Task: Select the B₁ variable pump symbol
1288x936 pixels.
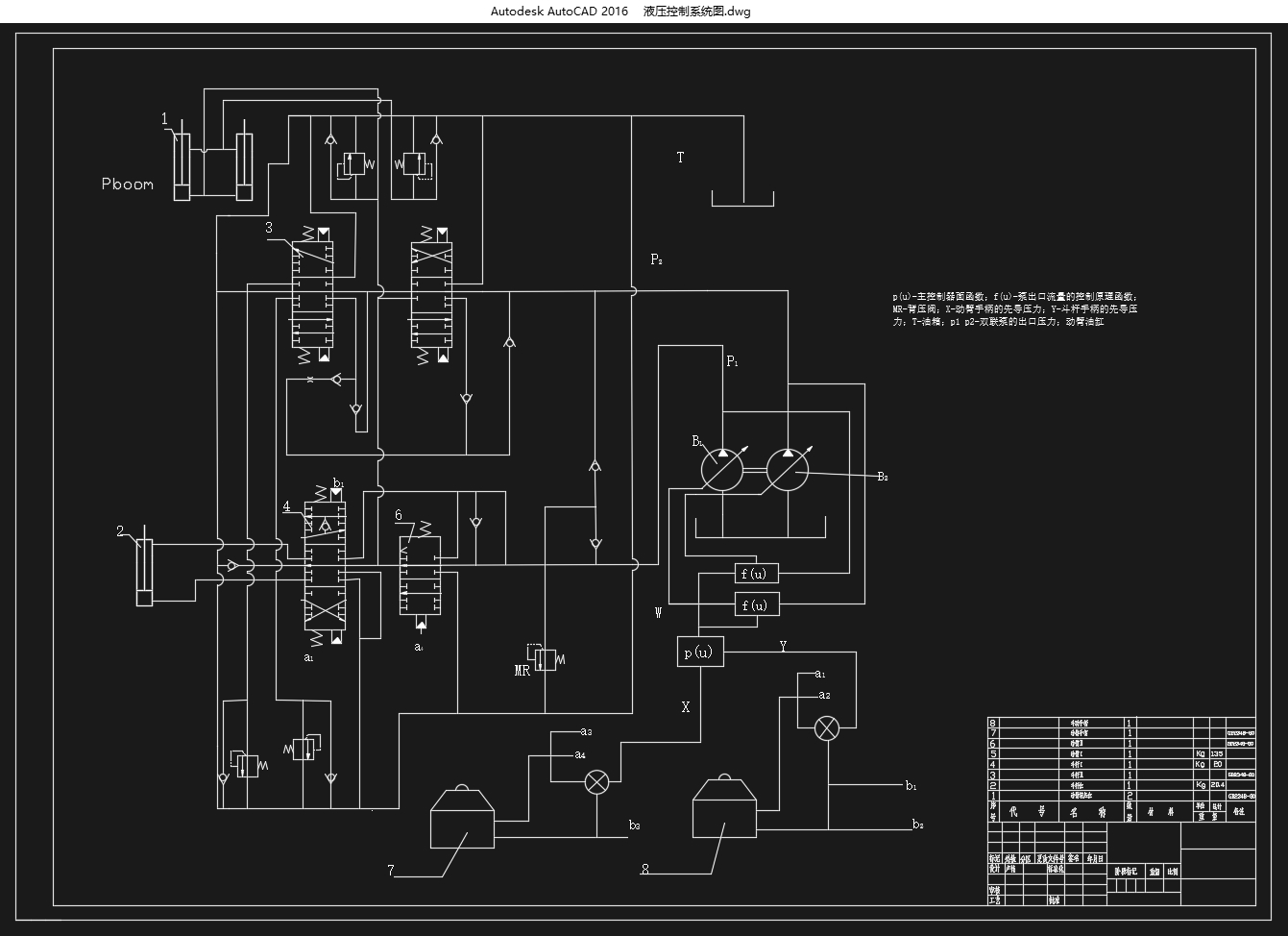Action: coord(722,471)
